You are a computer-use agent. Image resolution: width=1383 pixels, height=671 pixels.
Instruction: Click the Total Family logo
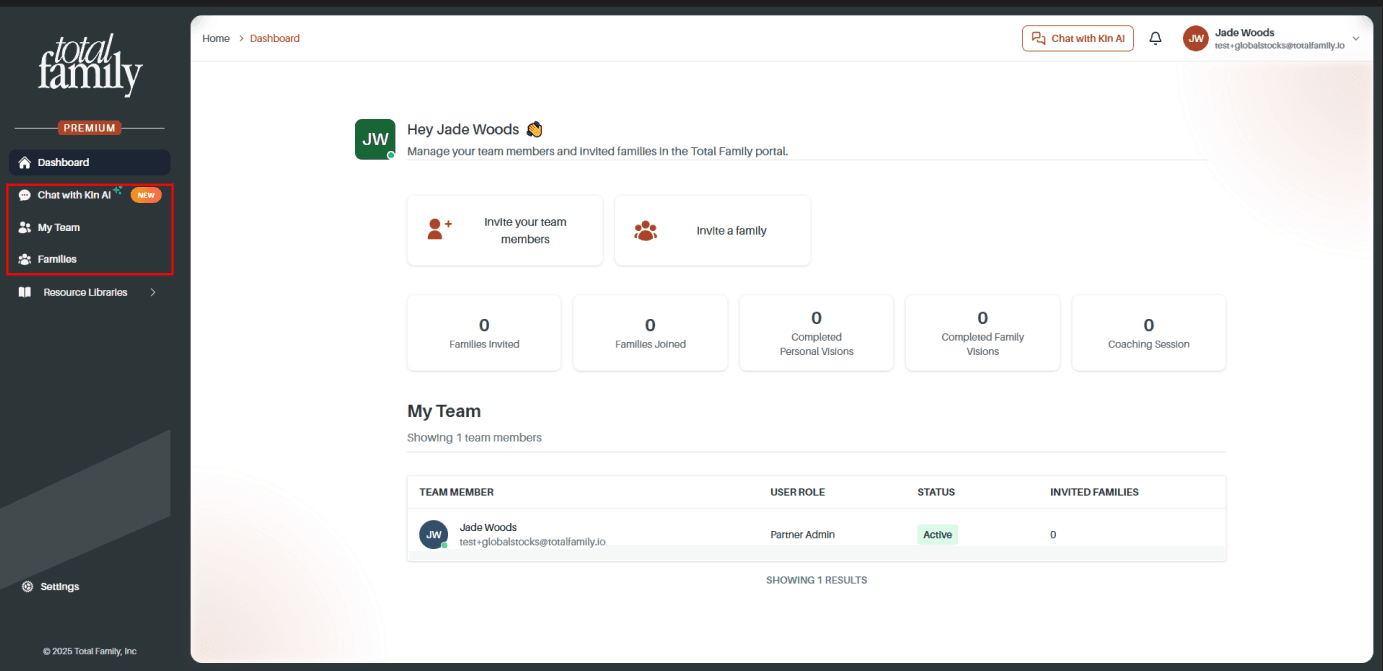pyautogui.click(x=90, y=65)
